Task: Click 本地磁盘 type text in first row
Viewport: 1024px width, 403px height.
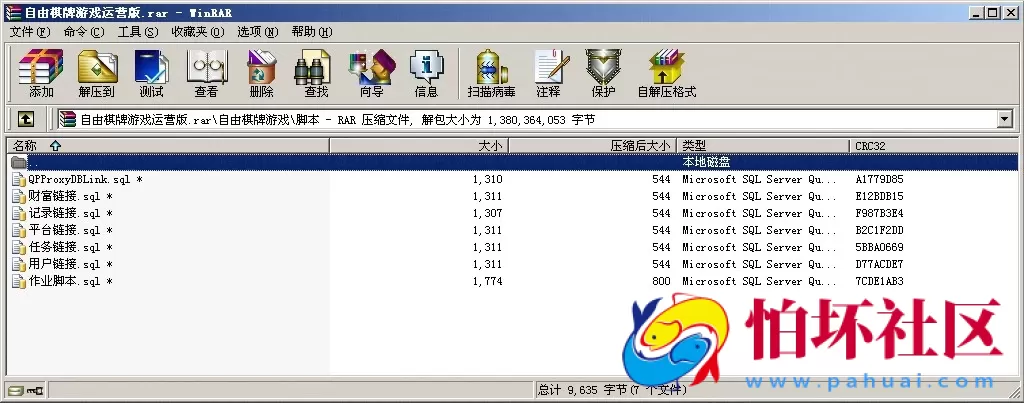Action: [706, 162]
